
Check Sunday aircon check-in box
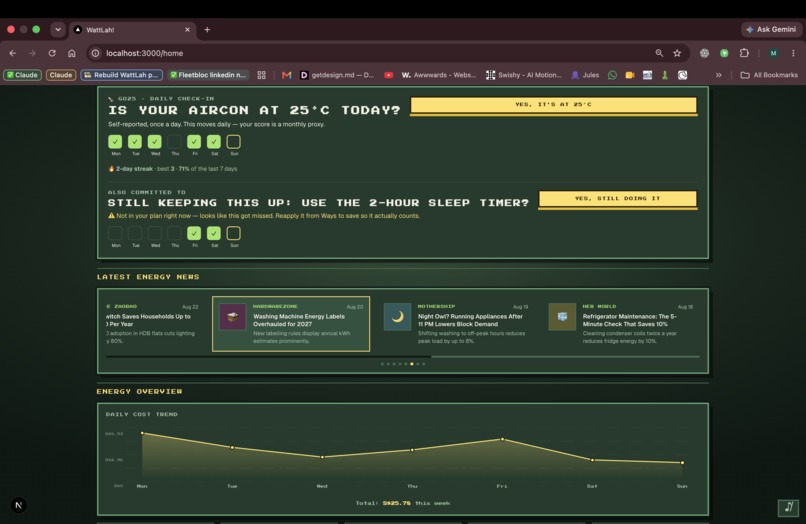click(233, 141)
